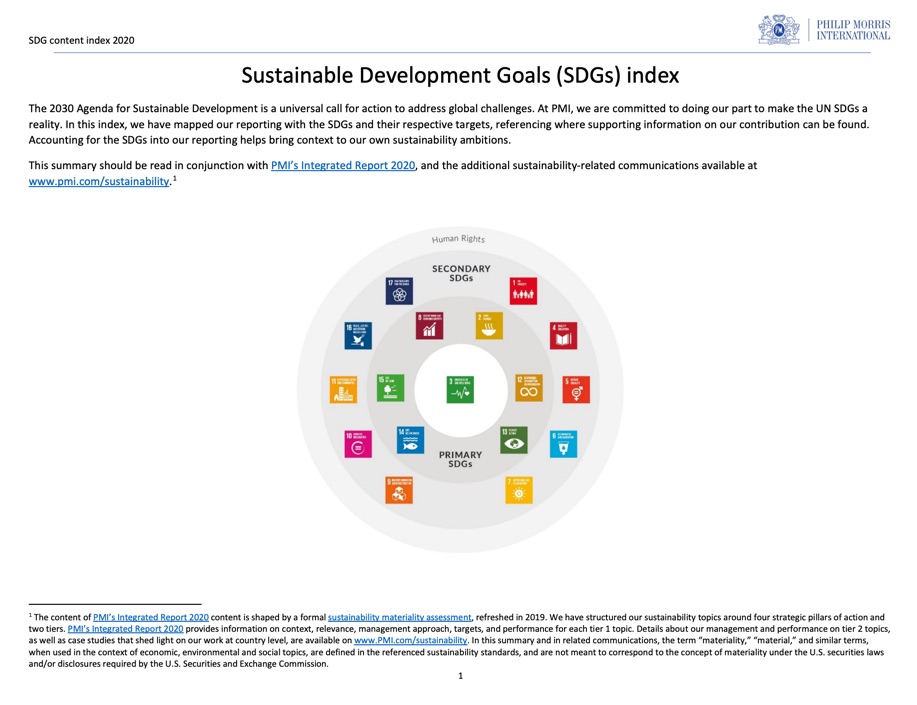Click the 'SDG content index 2020' header text
This screenshot has width=917, height=705.
point(81,40)
